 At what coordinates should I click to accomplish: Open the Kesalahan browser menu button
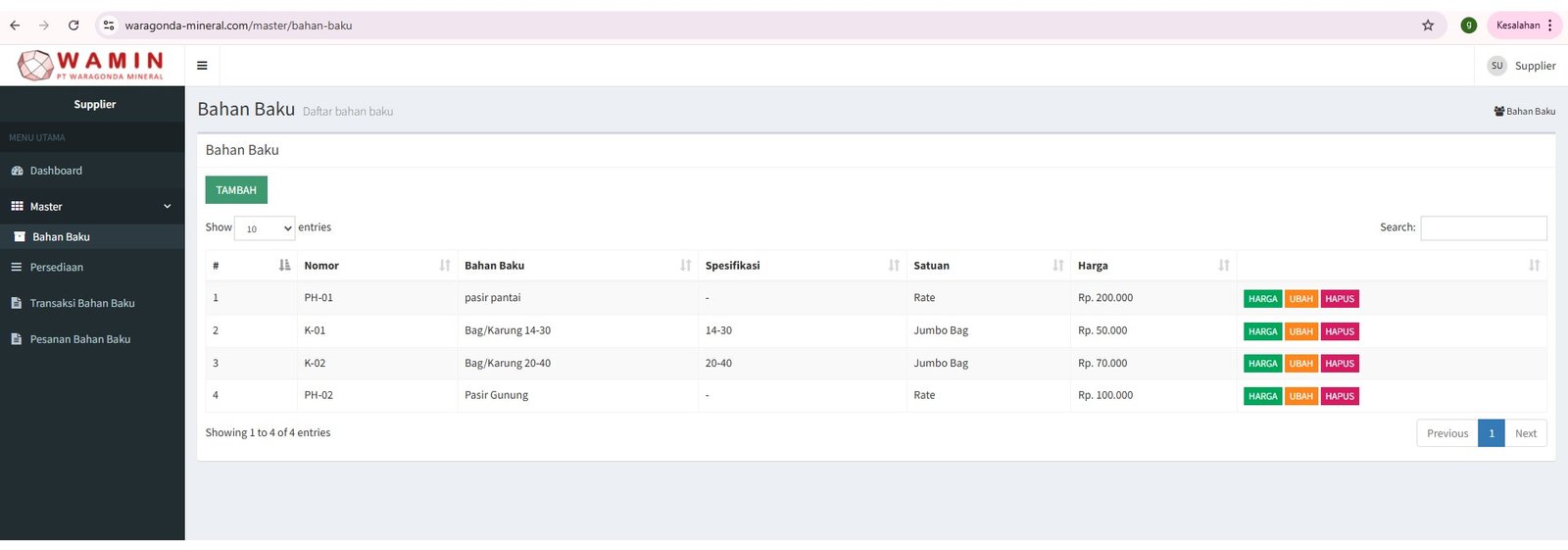[x=1525, y=25]
